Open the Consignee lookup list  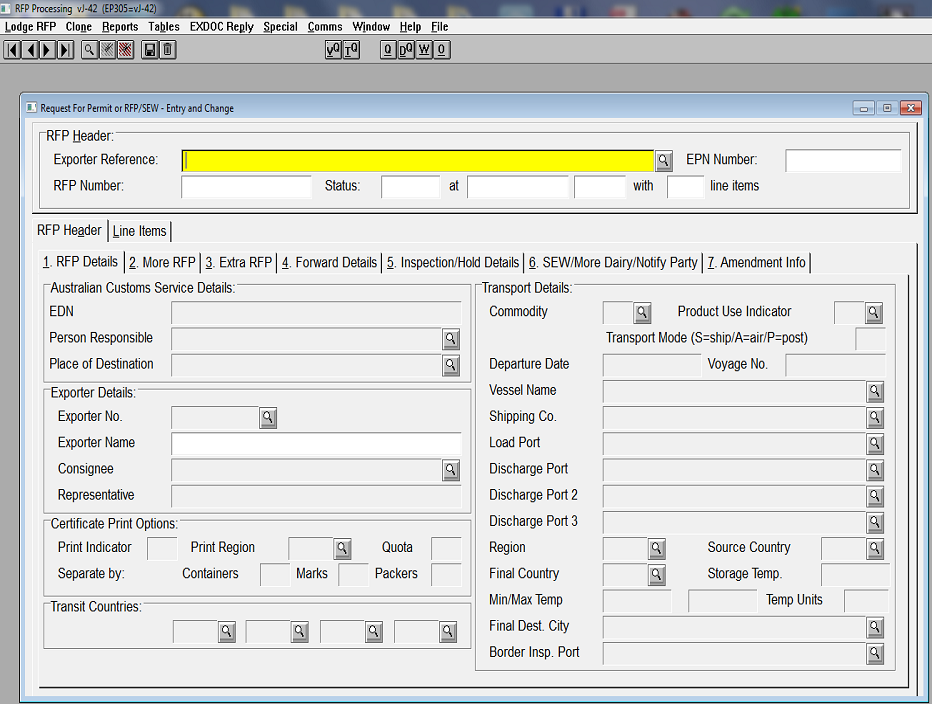(451, 469)
